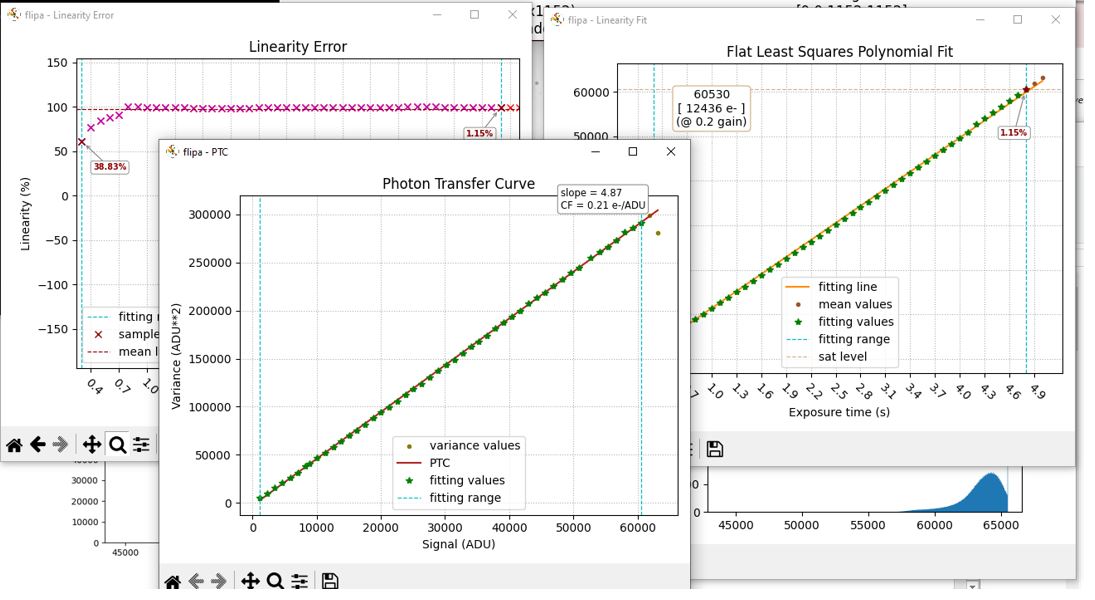Save the Photon Transfer Curve figure
Viewport: 1095px width, 600px height.
(x=330, y=582)
